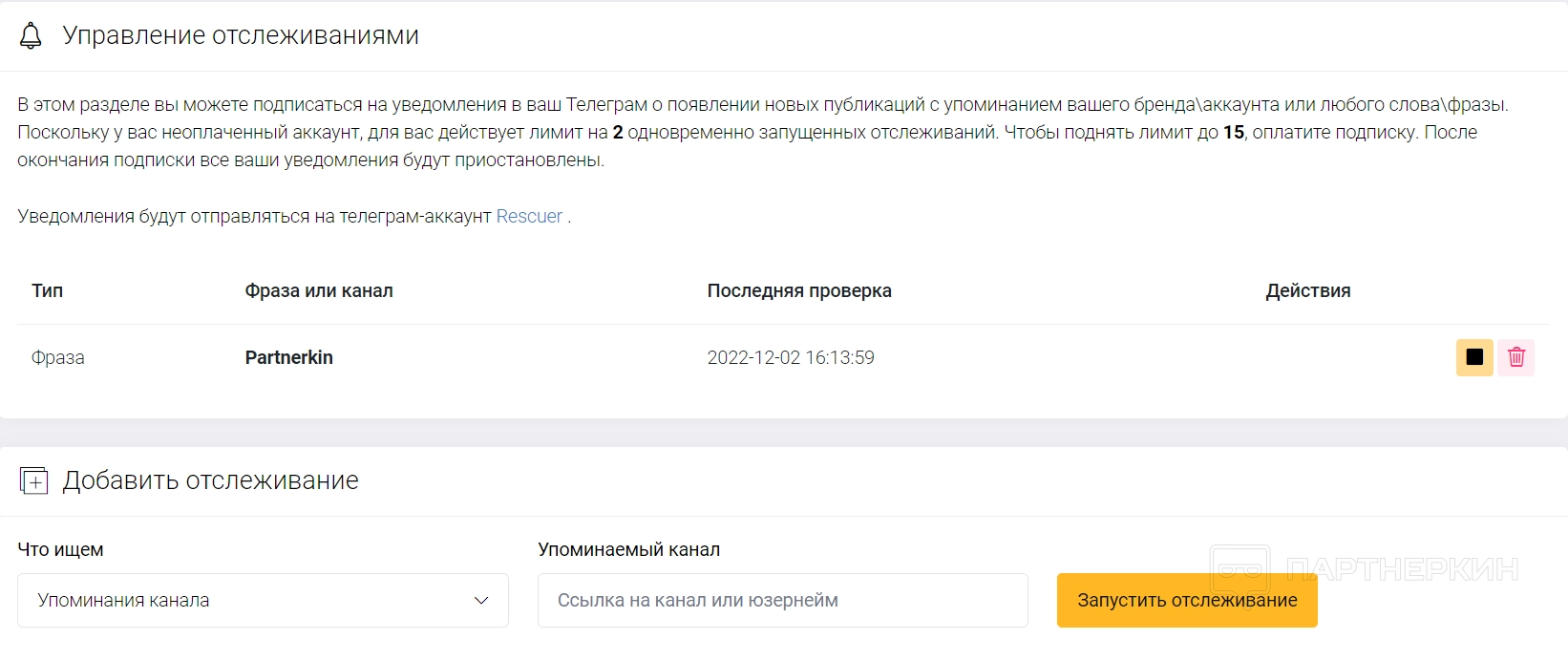Viewport: 1568px width, 661px height.
Task: Click the Последняя проверка column header
Action: click(x=799, y=290)
